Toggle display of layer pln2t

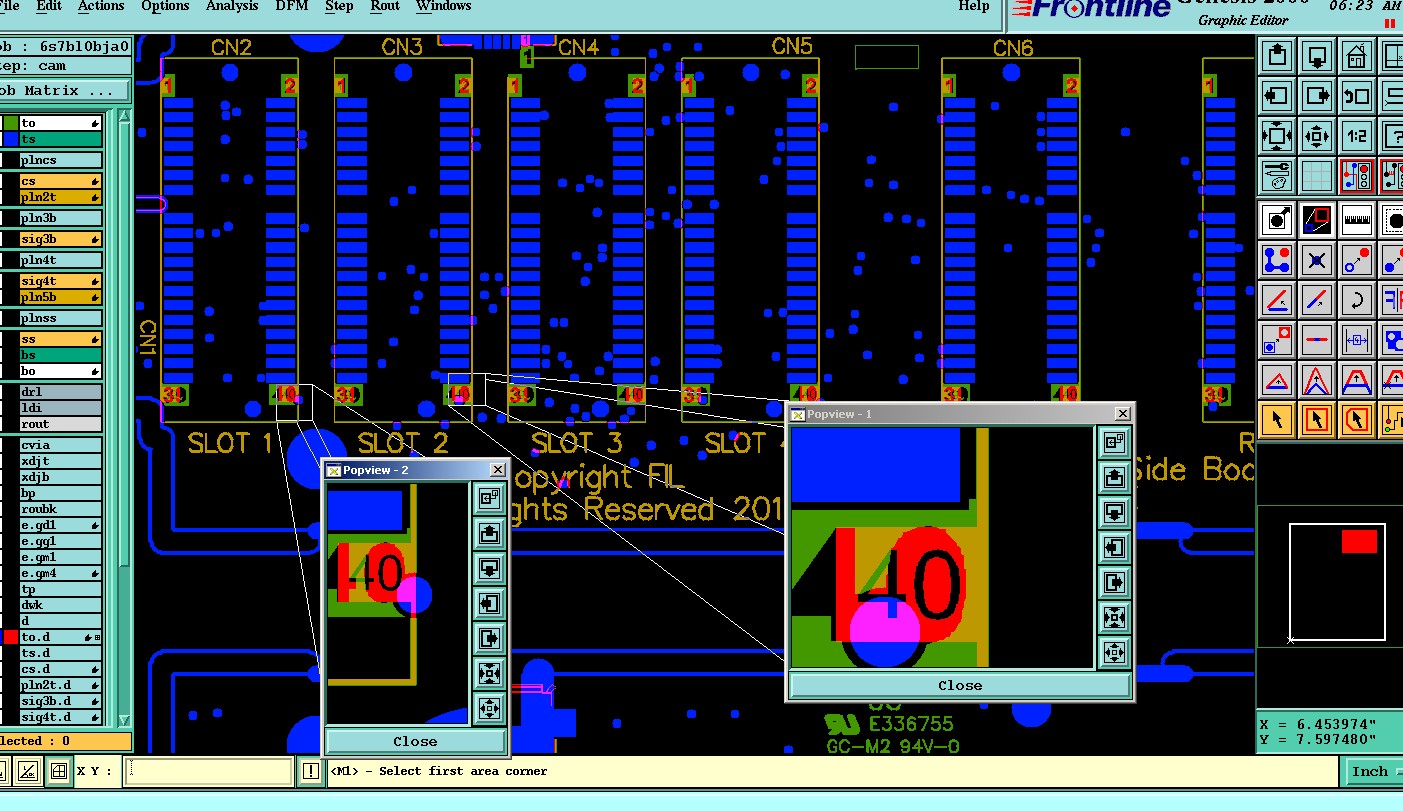point(60,197)
